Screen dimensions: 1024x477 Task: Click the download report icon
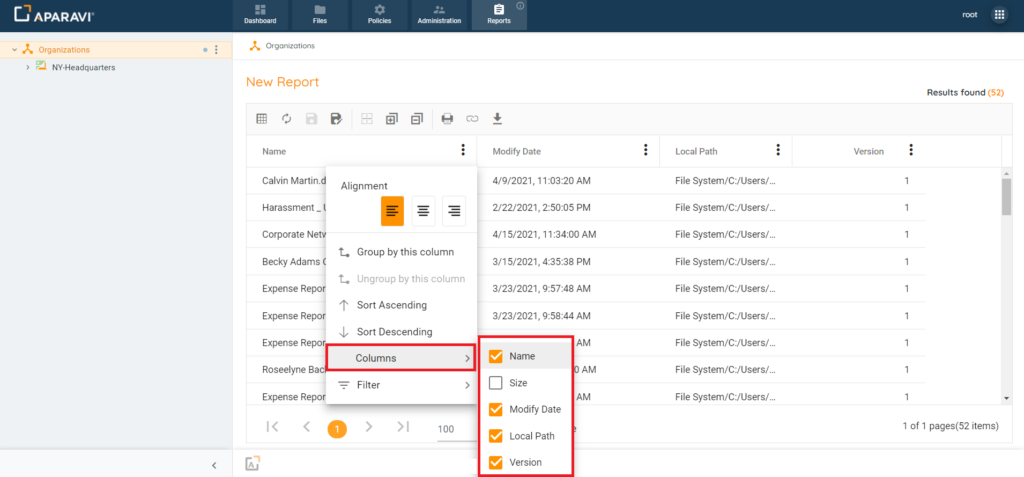click(x=497, y=119)
